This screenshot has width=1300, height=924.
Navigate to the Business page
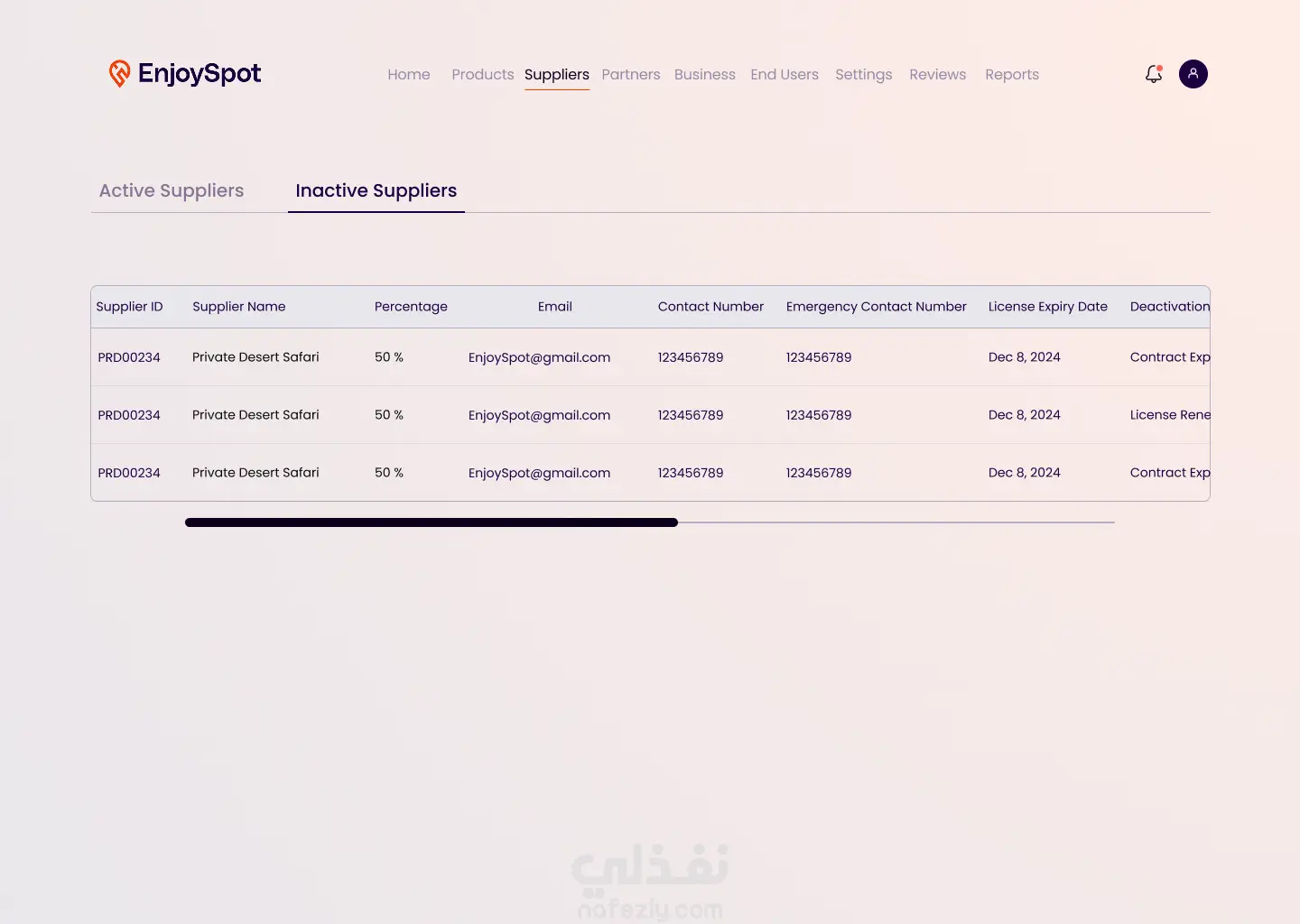(705, 75)
